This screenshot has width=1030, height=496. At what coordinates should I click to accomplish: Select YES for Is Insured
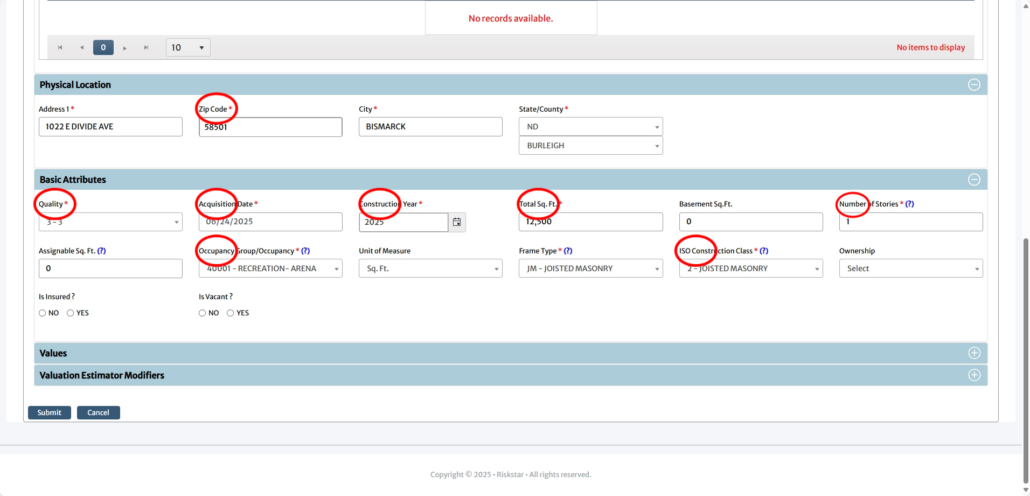70,313
